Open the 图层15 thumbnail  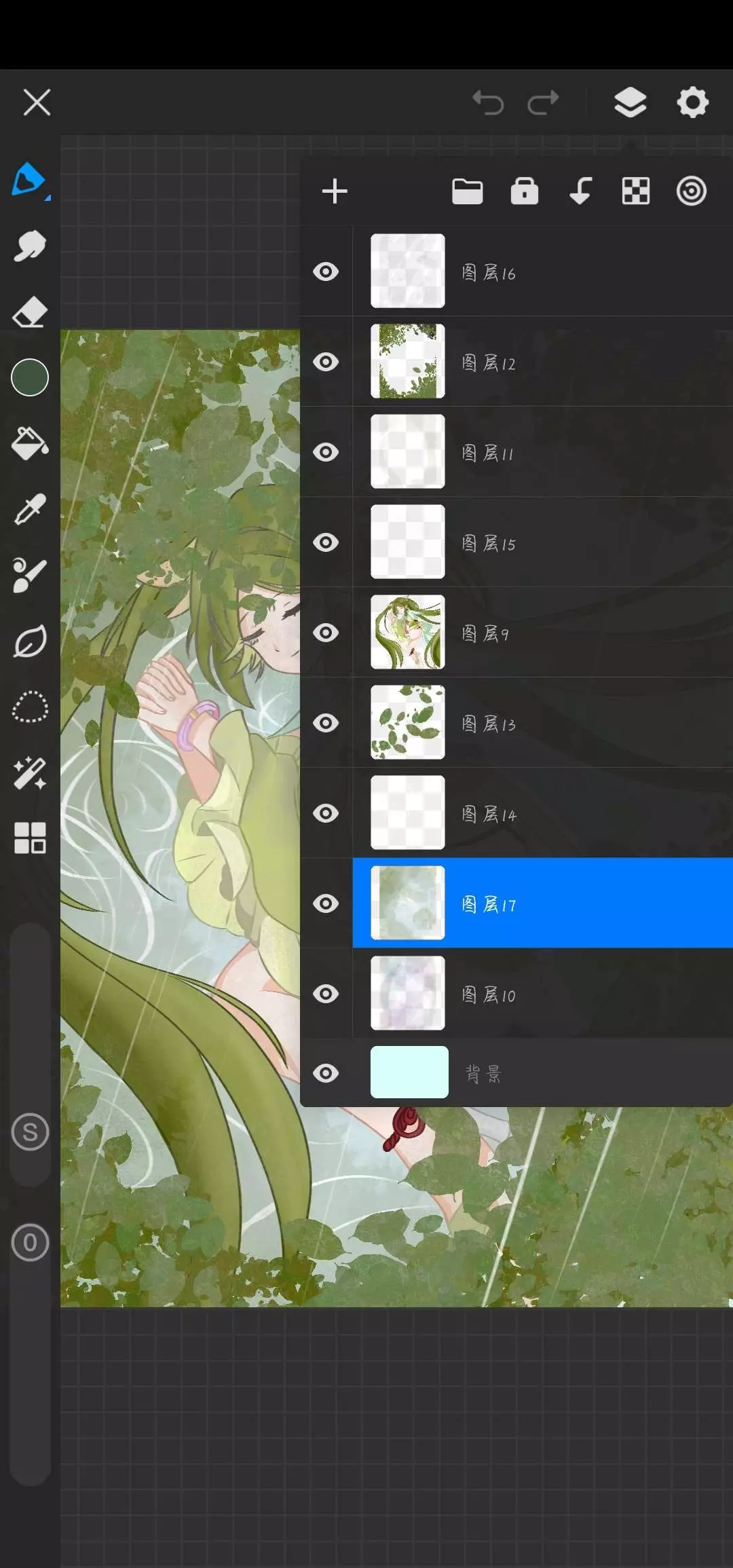coord(408,542)
